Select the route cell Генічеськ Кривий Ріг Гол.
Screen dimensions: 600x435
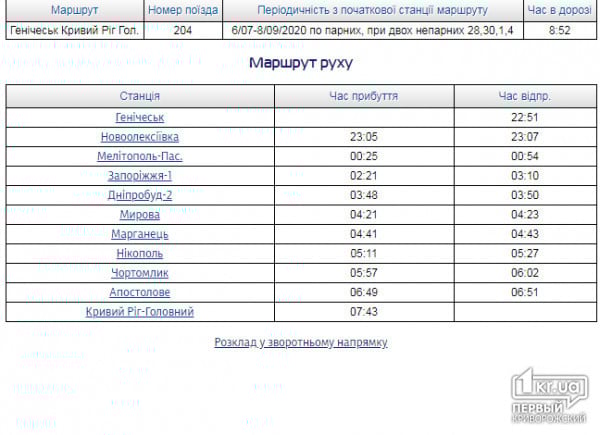[x=75, y=30]
